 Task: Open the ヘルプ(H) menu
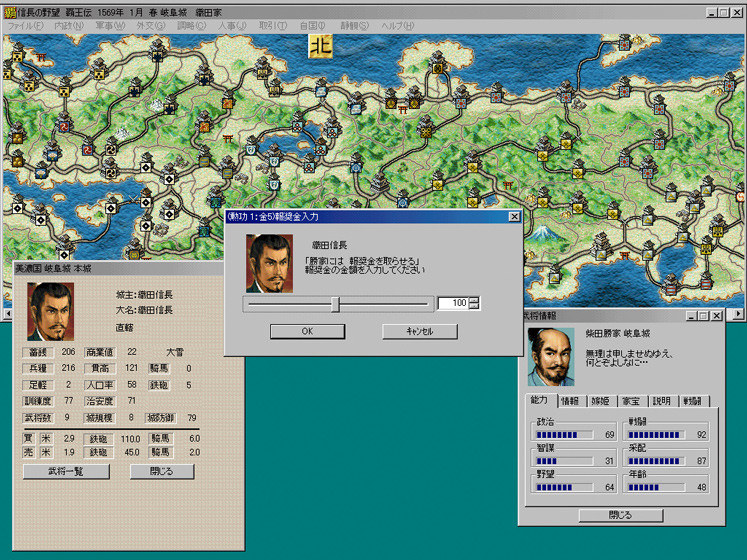click(397, 26)
